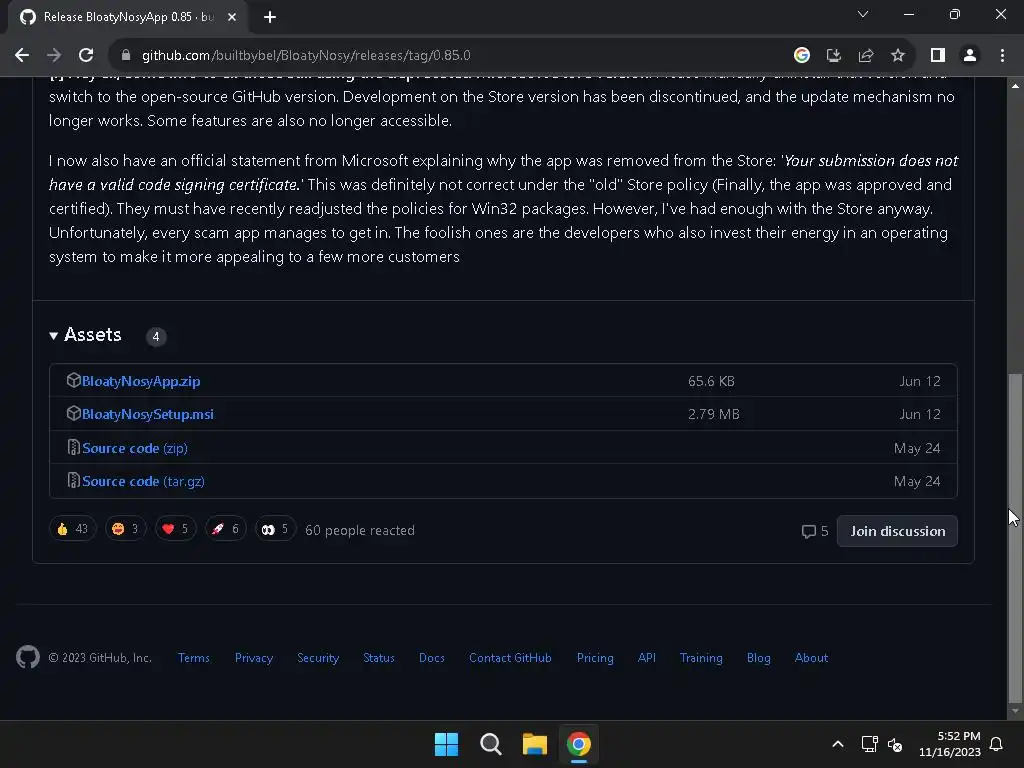Click 60 people reacted text
The width and height of the screenshot is (1024, 768).
pos(360,530)
